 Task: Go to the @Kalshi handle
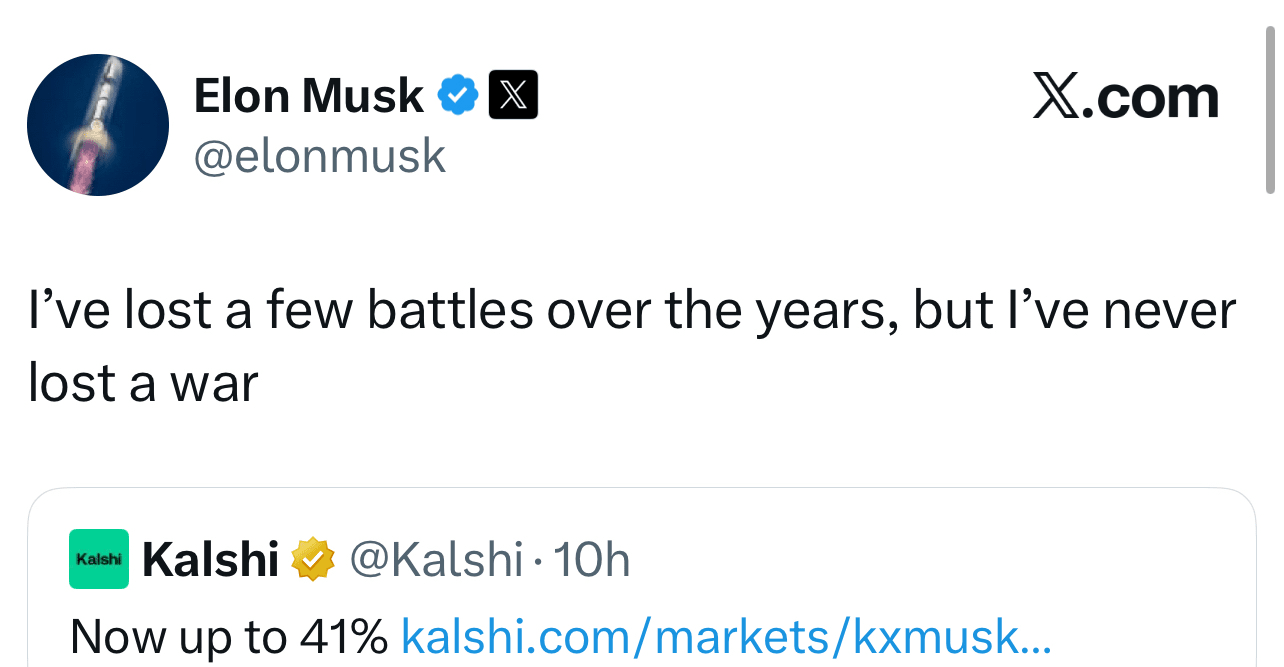pyautogui.click(x=436, y=560)
